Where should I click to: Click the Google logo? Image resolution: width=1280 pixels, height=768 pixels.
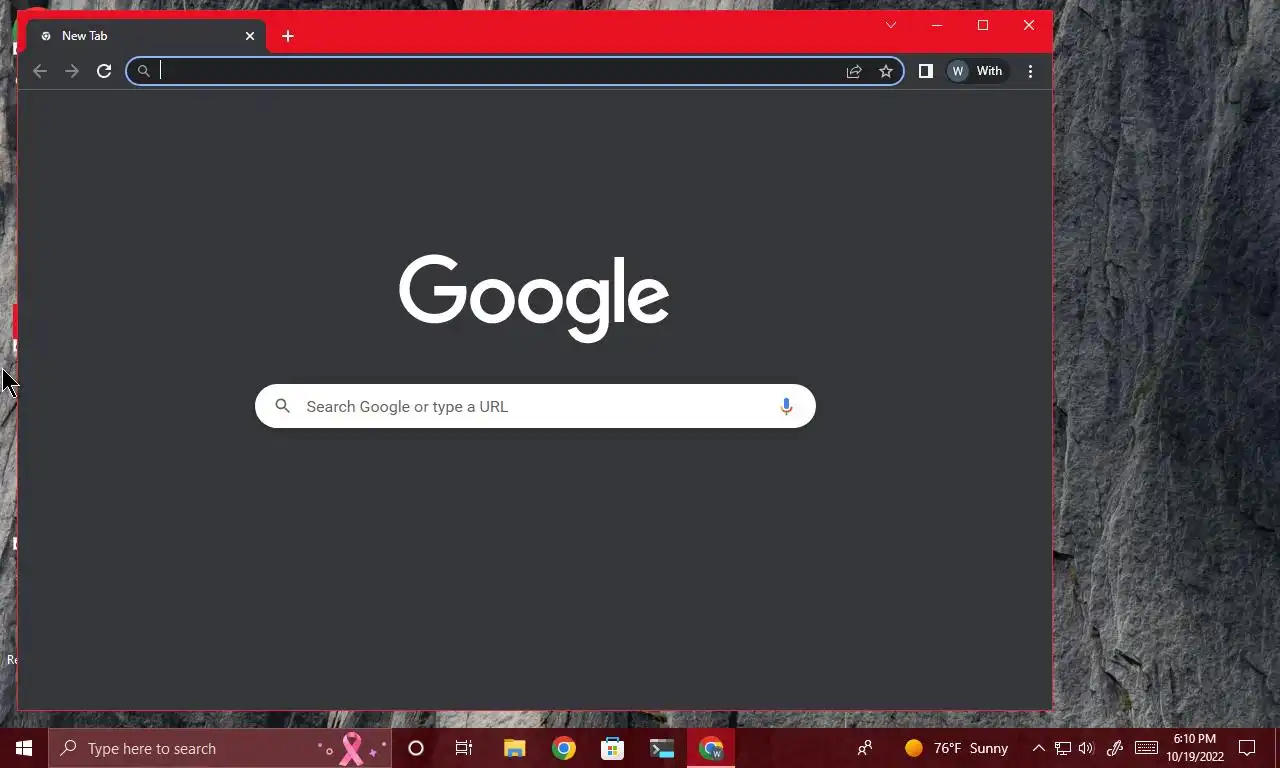[x=534, y=297]
